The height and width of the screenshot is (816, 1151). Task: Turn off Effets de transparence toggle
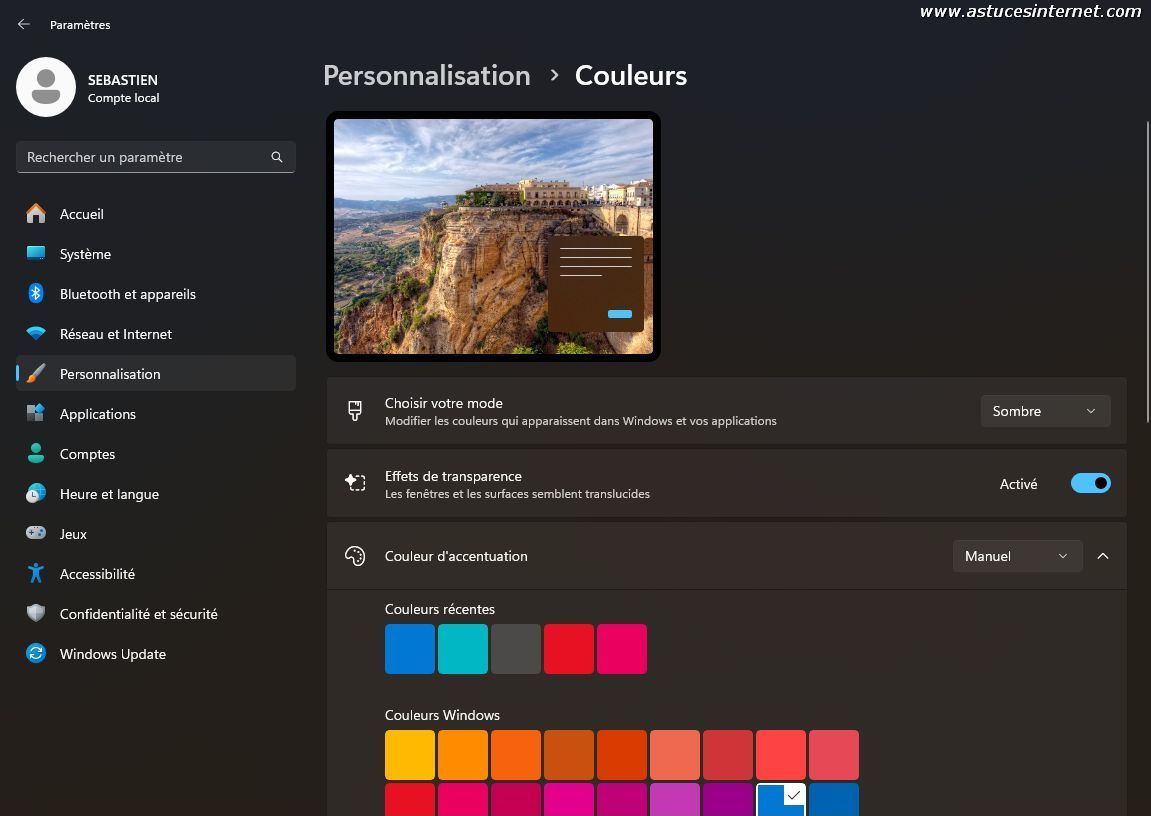pos(1090,484)
